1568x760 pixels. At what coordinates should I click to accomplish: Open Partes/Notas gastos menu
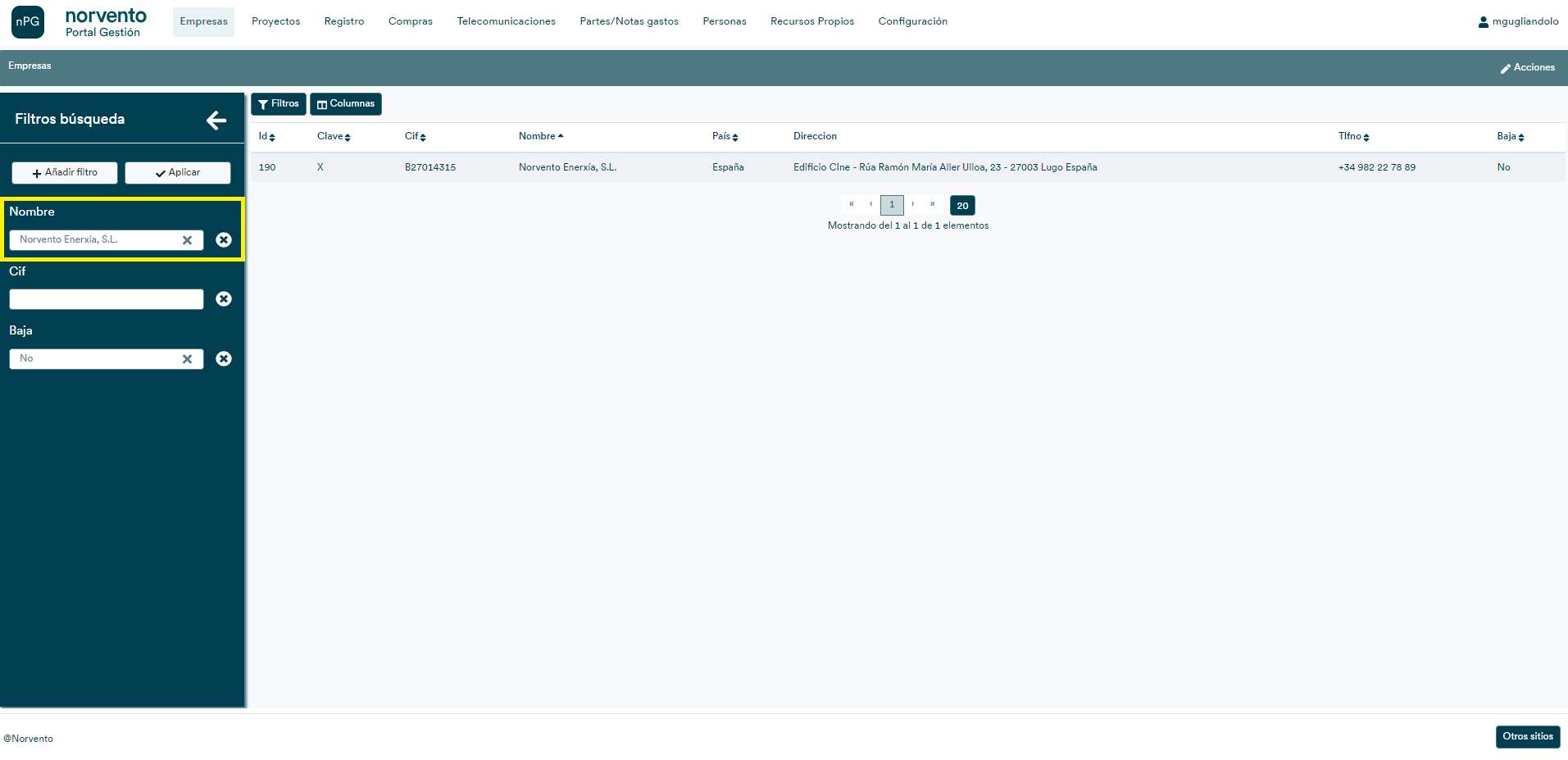629,22
